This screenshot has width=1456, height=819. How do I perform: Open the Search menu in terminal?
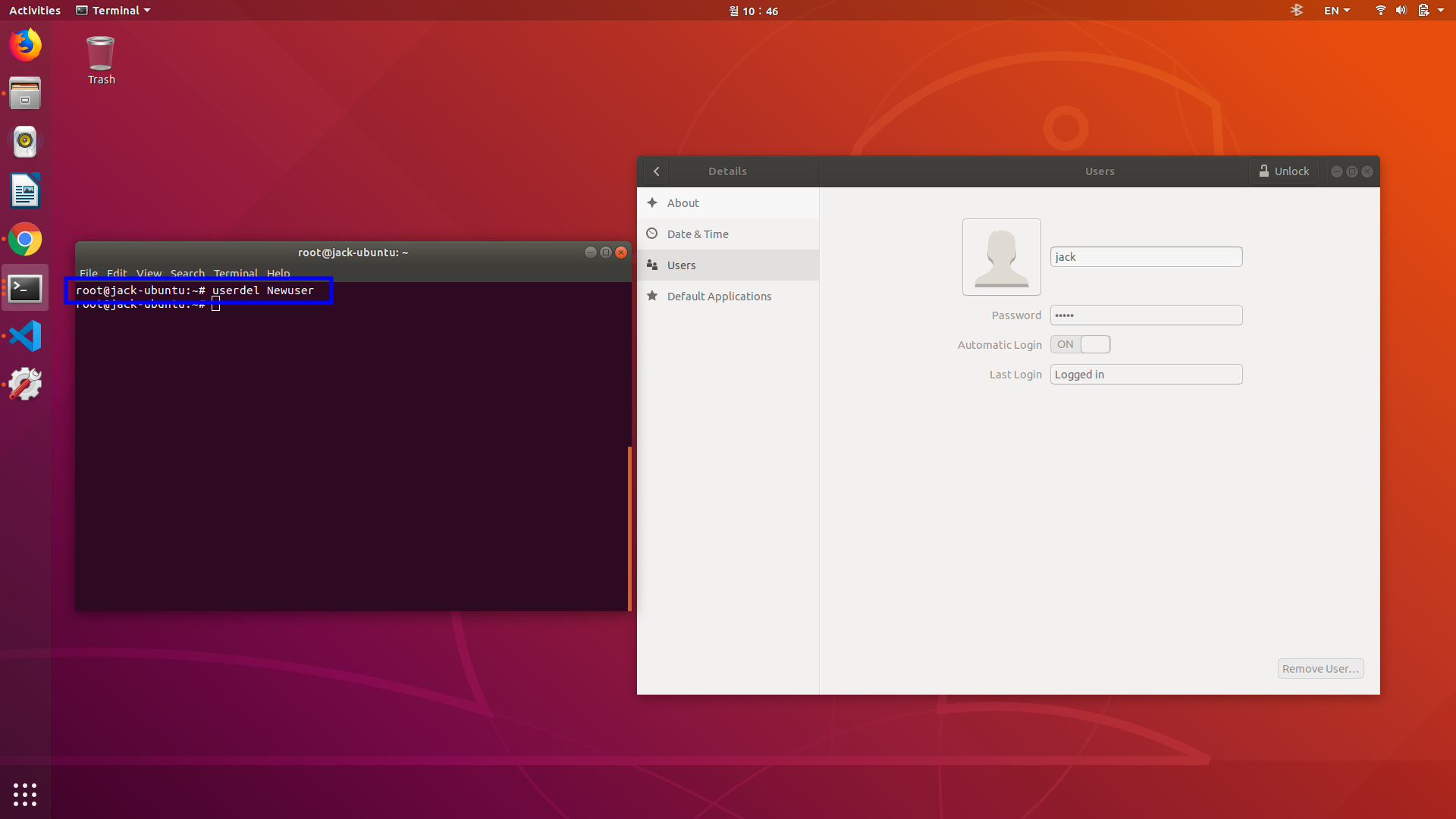[187, 273]
